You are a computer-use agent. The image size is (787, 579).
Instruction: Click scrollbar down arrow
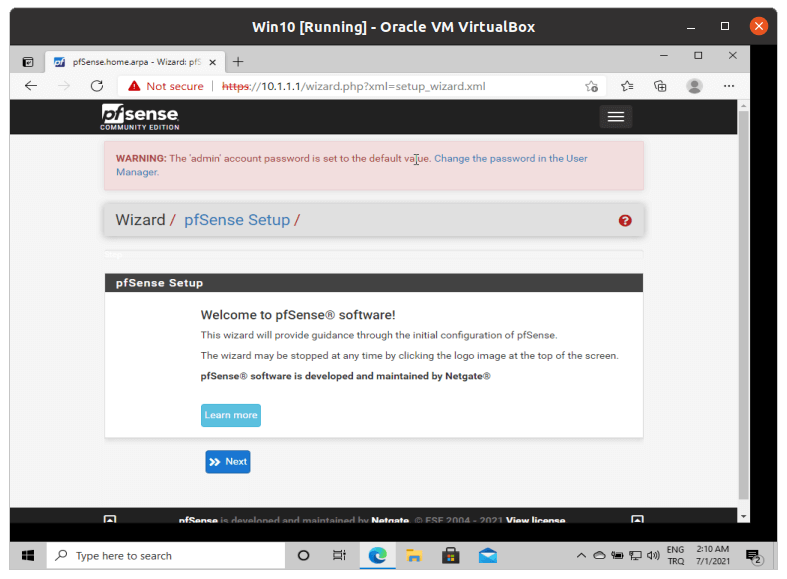point(743,516)
